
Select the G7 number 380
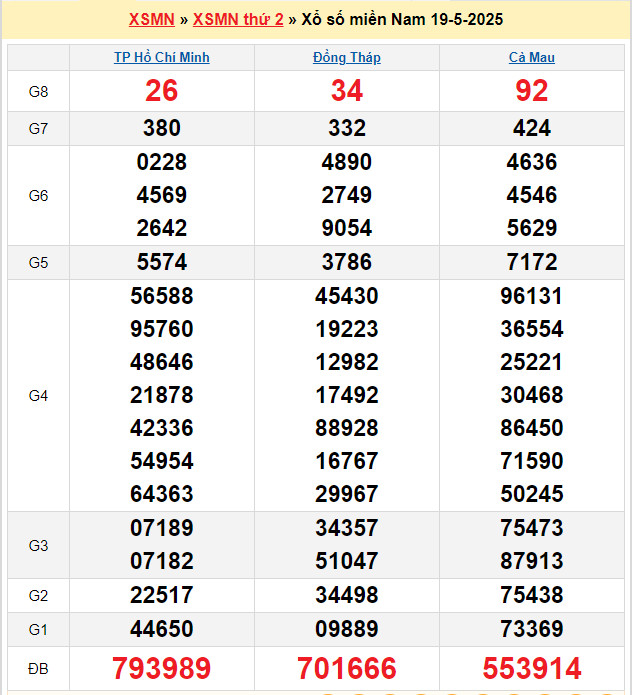pyautogui.click(x=162, y=128)
